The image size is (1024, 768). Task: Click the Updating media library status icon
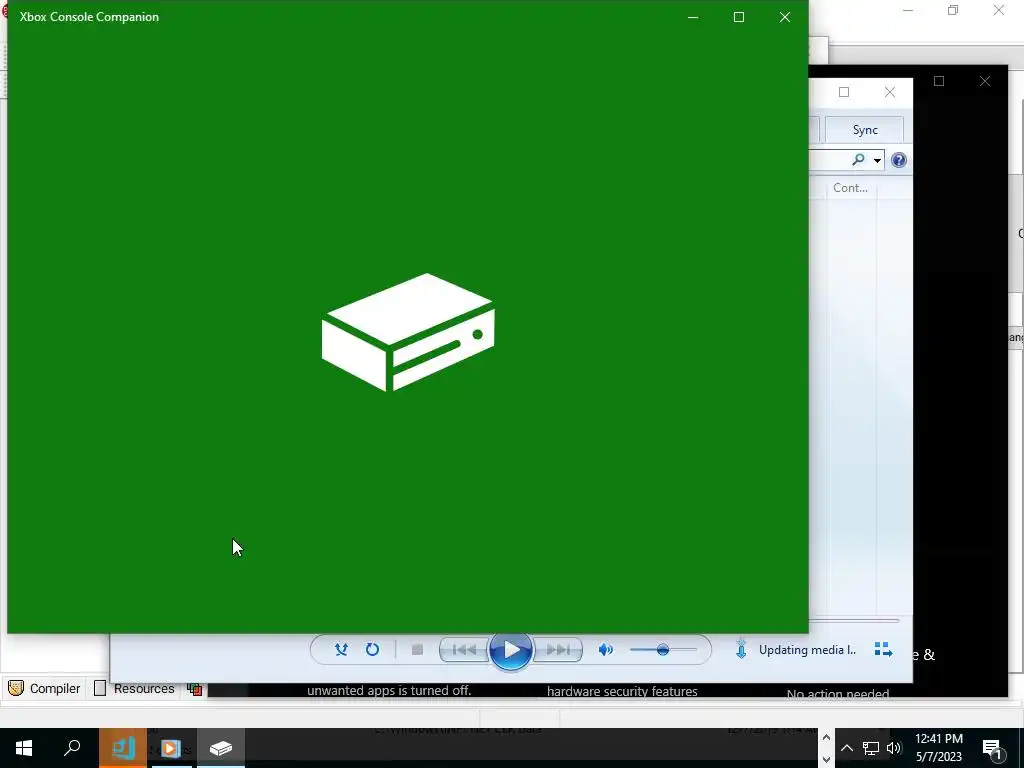coord(741,649)
